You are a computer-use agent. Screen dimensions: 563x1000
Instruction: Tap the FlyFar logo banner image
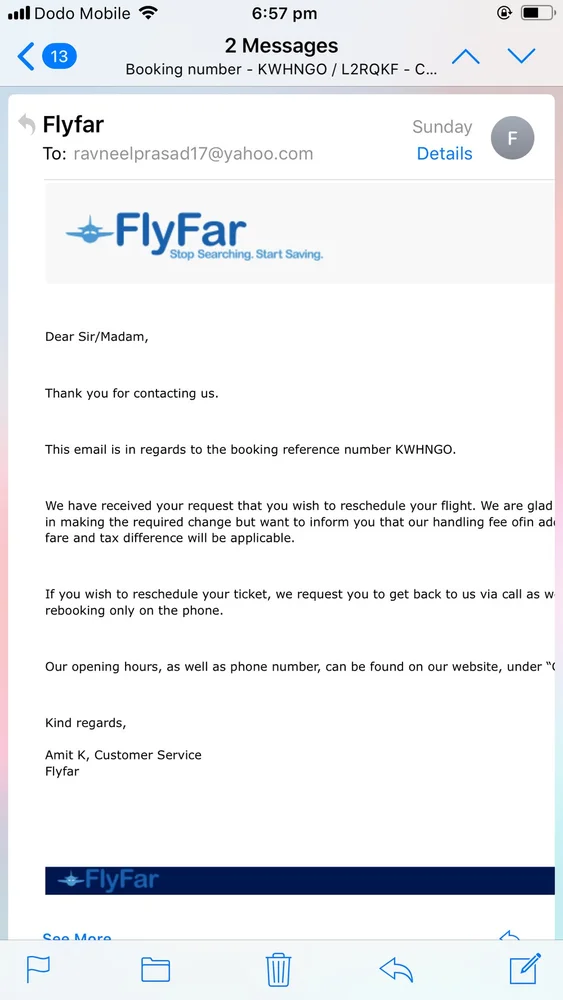[300, 233]
